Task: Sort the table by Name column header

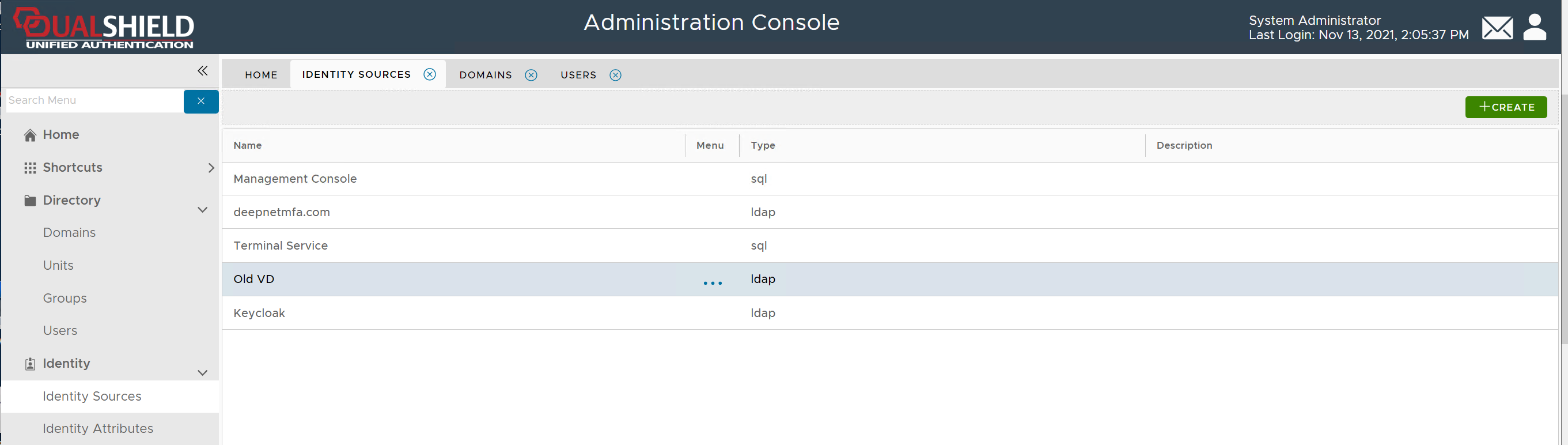Action: coord(248,145)
